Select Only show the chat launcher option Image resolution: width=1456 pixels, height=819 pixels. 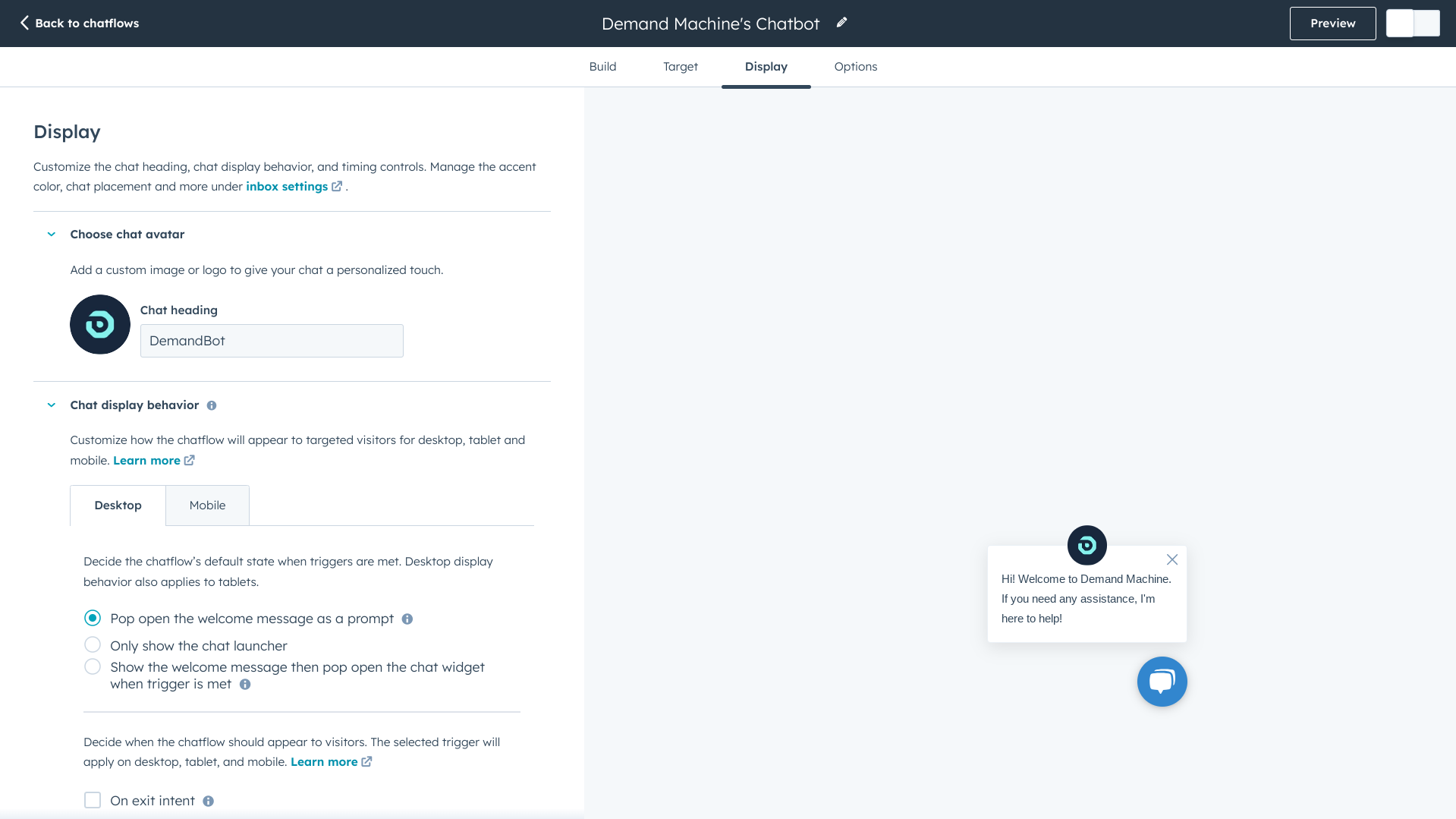[x=93, y=644]
